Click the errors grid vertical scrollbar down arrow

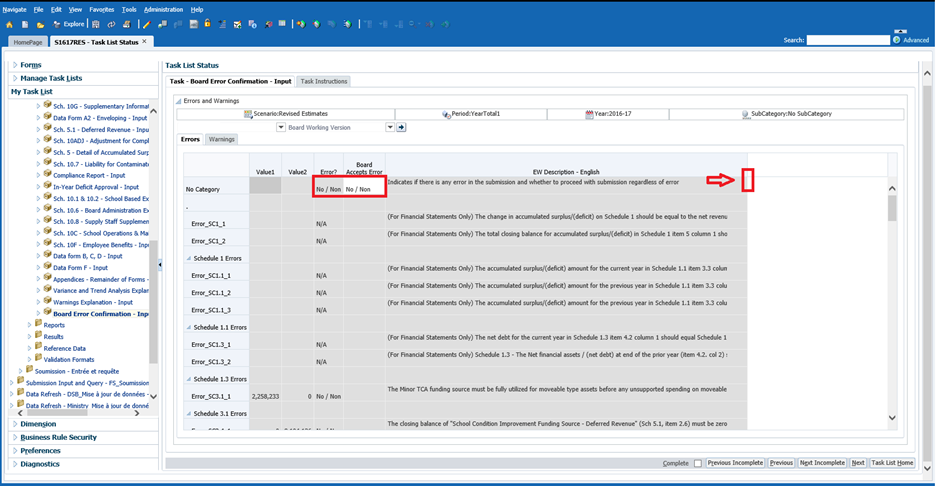pos(892,417)
